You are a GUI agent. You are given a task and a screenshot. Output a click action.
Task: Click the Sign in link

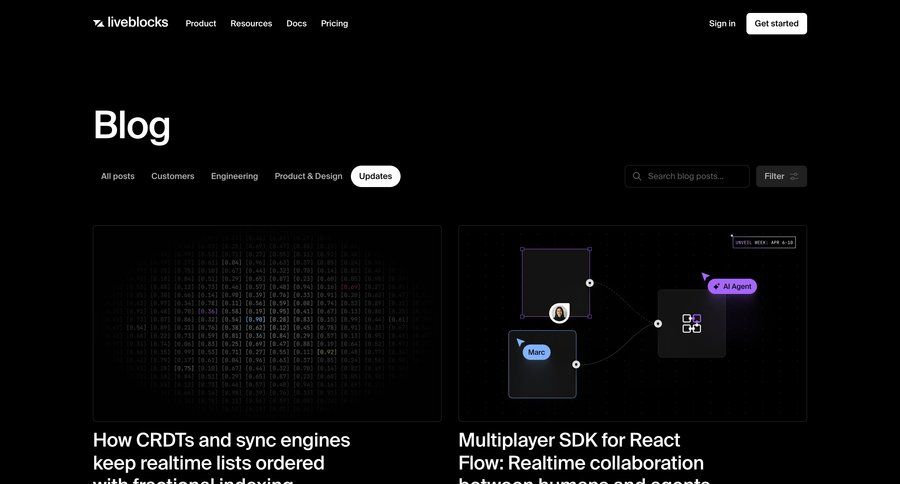click(721, 24)
